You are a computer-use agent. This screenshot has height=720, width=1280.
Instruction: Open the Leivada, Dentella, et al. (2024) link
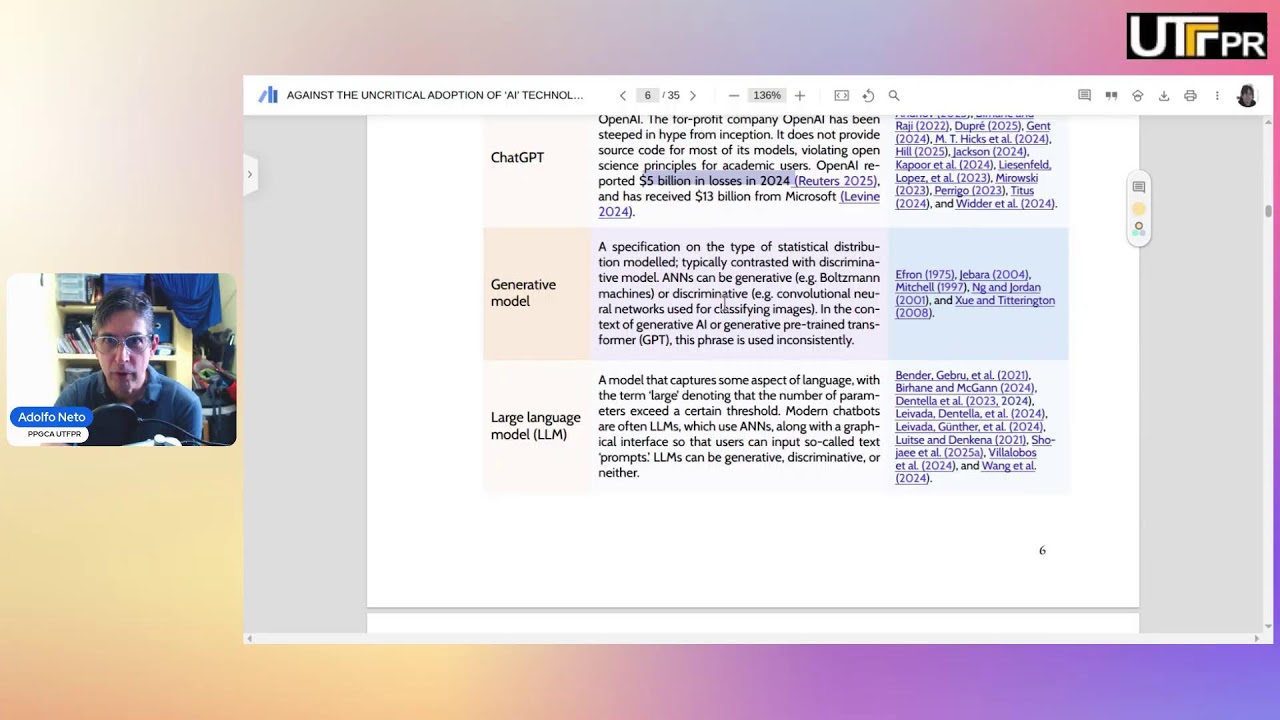(x=970, y=414)
